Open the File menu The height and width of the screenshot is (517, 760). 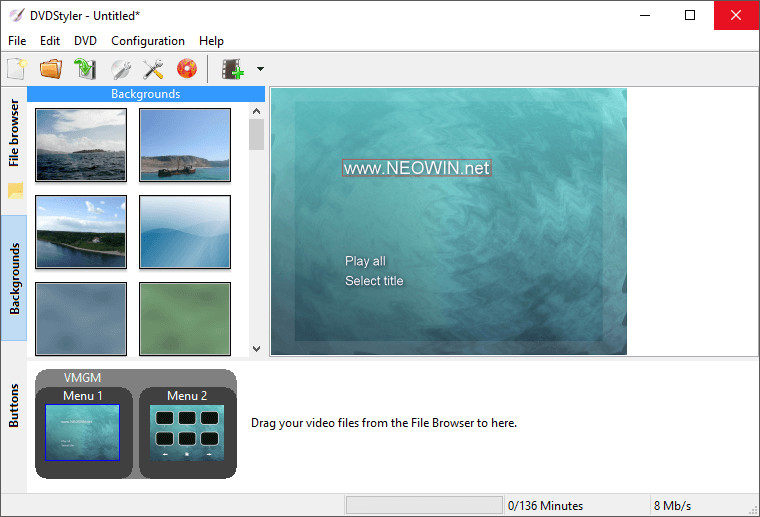pos(17,41)
